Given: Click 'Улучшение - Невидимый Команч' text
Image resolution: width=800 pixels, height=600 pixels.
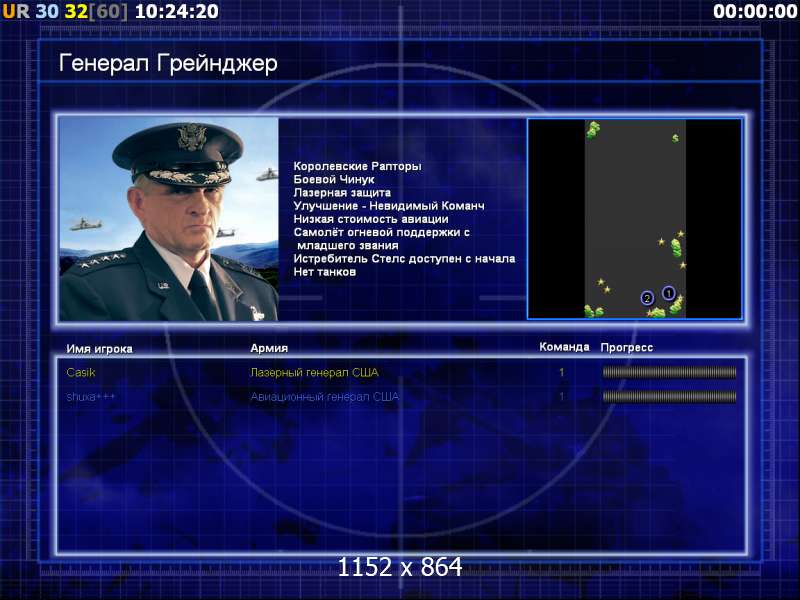Looking at the screenshot, I should coord(389,206).
